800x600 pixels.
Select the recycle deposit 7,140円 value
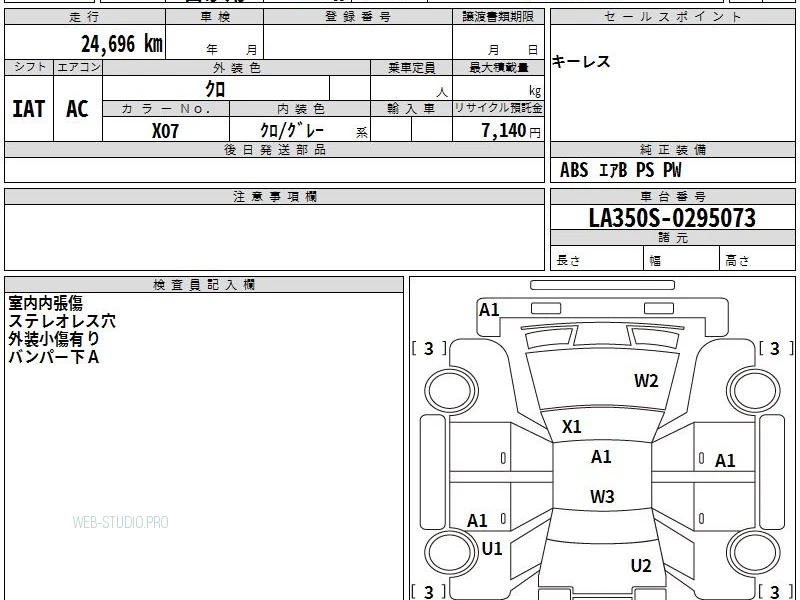[x=511, y=131]
